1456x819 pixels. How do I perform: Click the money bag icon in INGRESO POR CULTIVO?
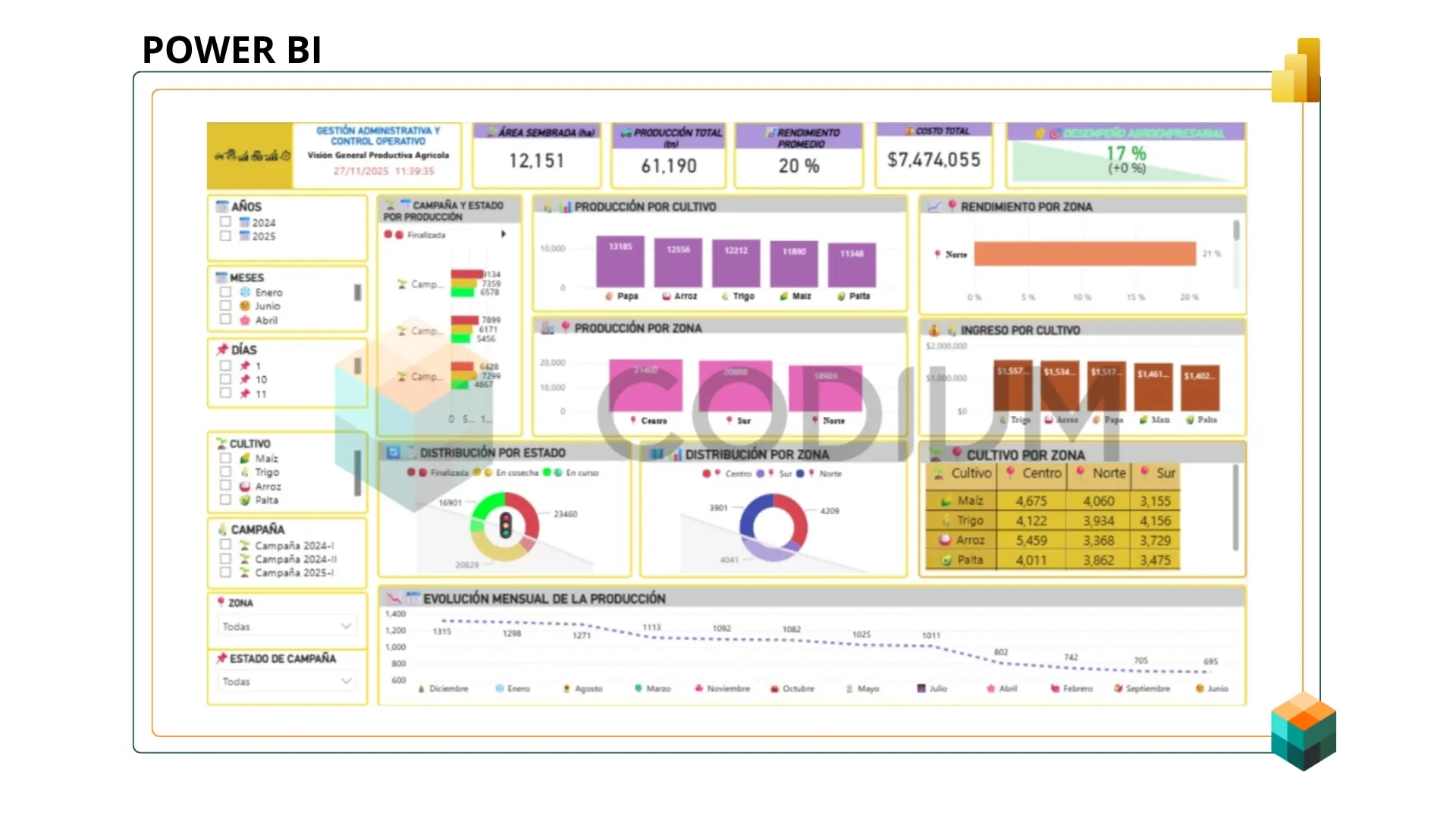934,330
